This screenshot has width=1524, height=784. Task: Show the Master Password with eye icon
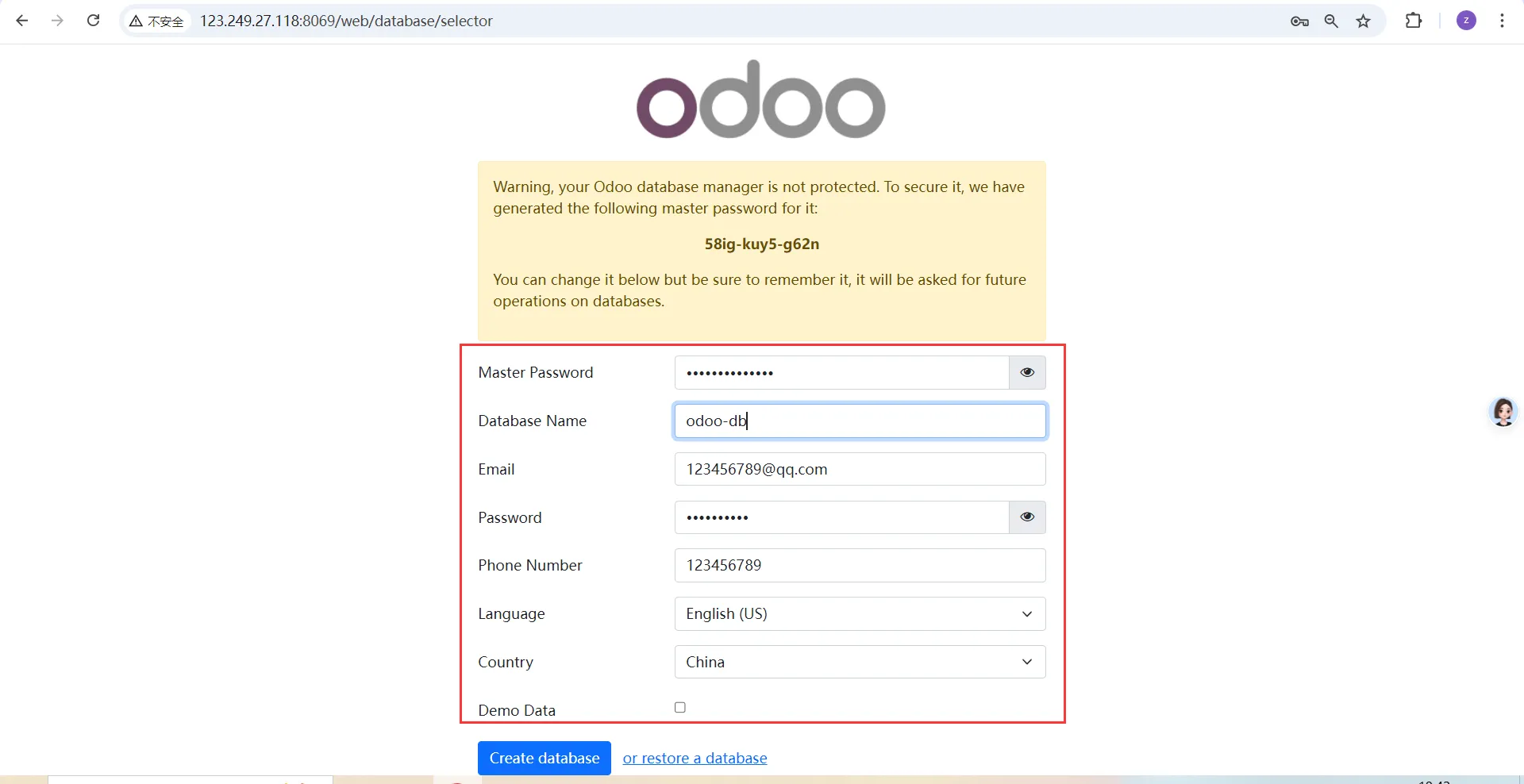(x=1027, y=372)
